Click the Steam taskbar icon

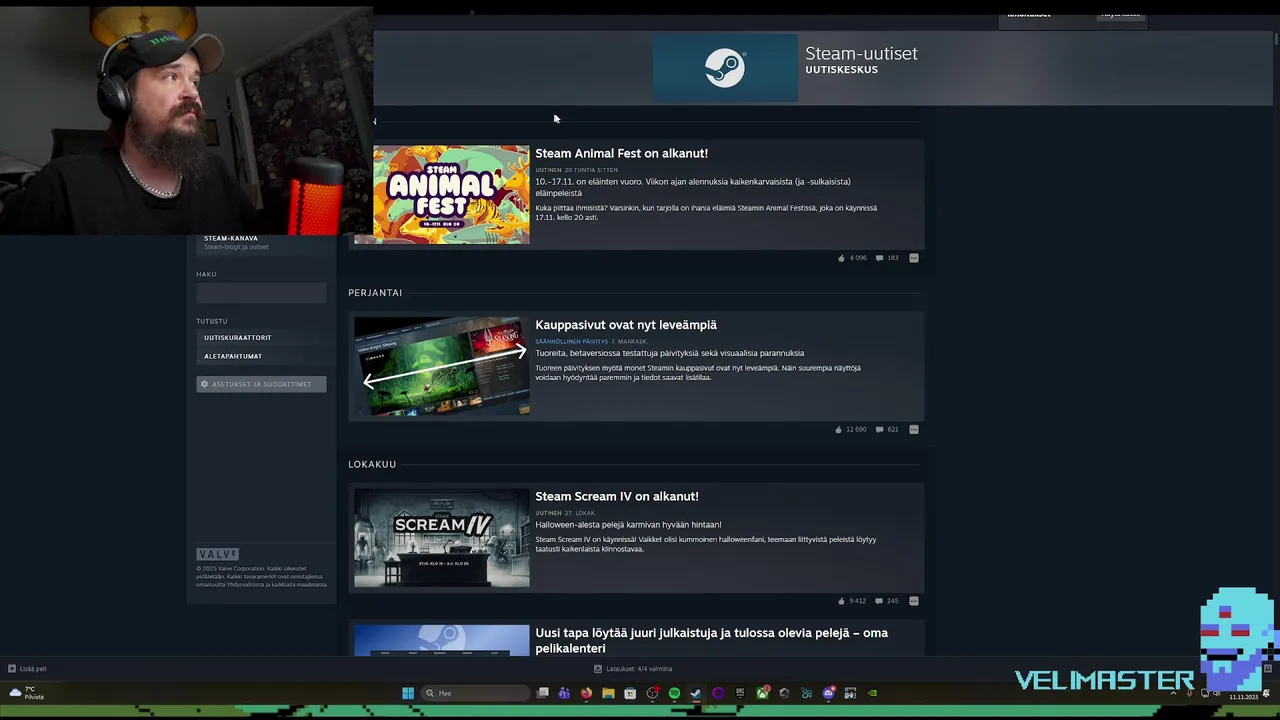(696, 693)
